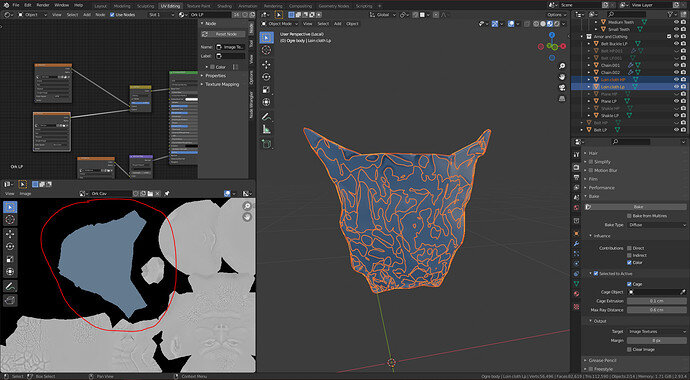Click Add in the 3D viewport header
The width and height of the screenshot is (690, 380).
coord(338,23)
